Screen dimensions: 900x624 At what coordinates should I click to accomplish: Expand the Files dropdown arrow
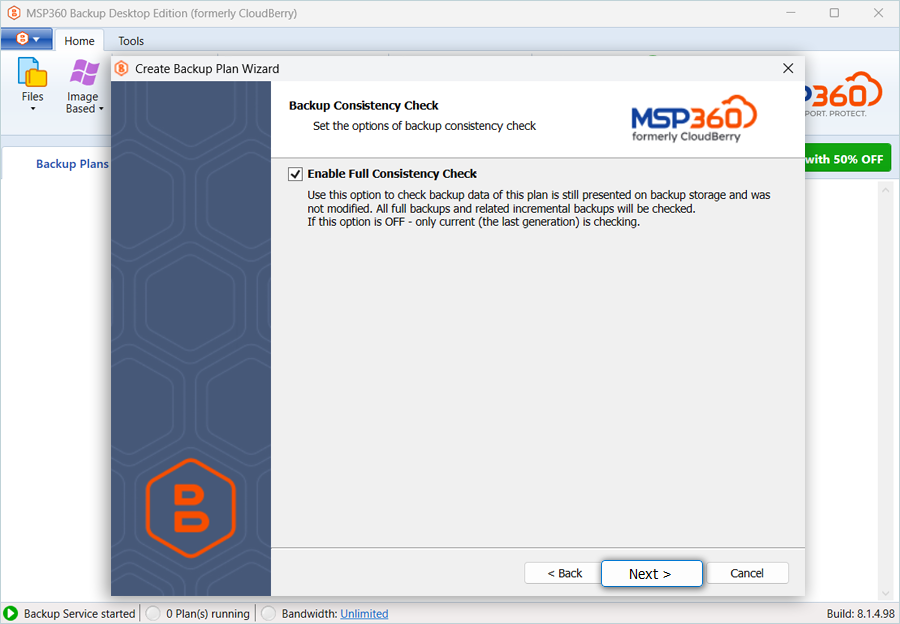click(33, 109)
